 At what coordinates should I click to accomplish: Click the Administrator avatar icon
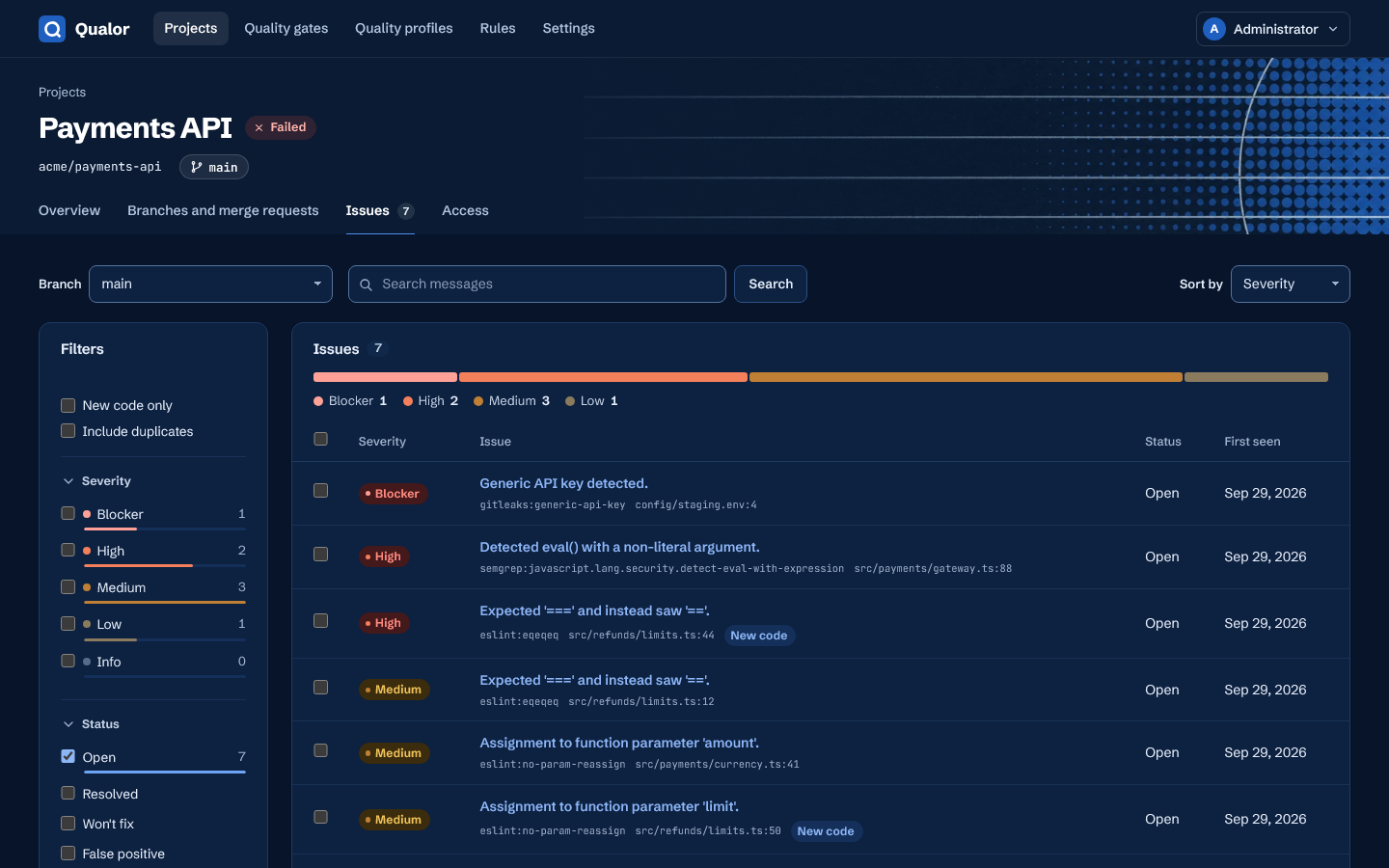click(x=1214, y=29)
